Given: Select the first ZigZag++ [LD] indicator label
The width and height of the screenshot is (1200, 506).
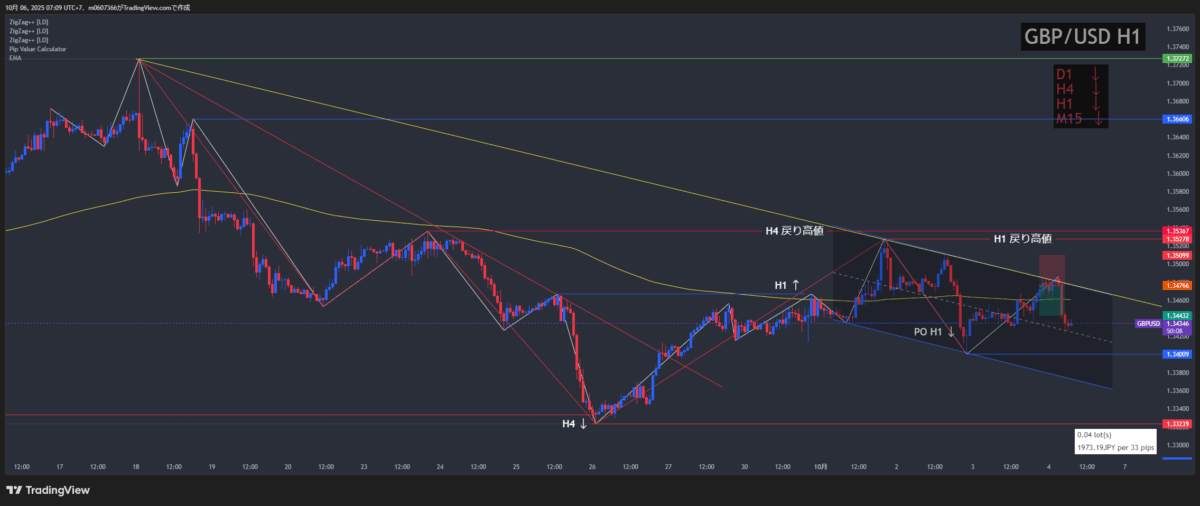Looking at the screenshot, I should click(x=27, y=22).
